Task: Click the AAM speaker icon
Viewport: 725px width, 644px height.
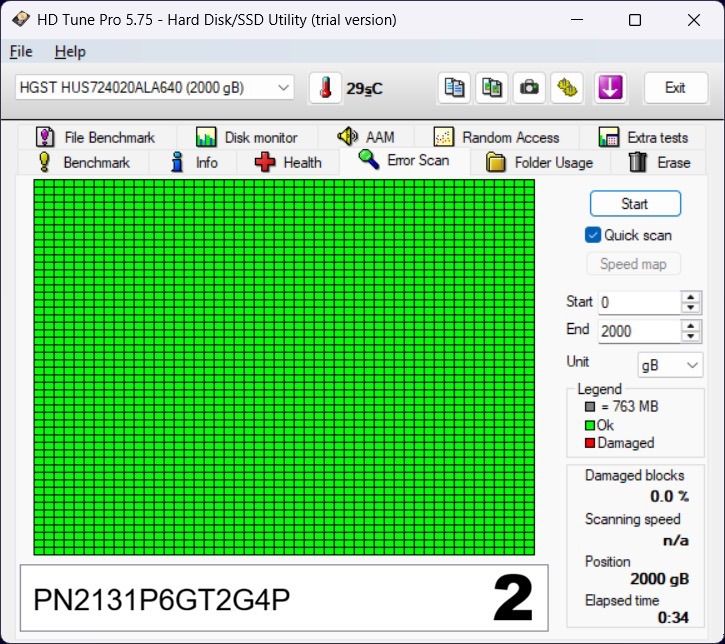Action: tap(347, 136)
